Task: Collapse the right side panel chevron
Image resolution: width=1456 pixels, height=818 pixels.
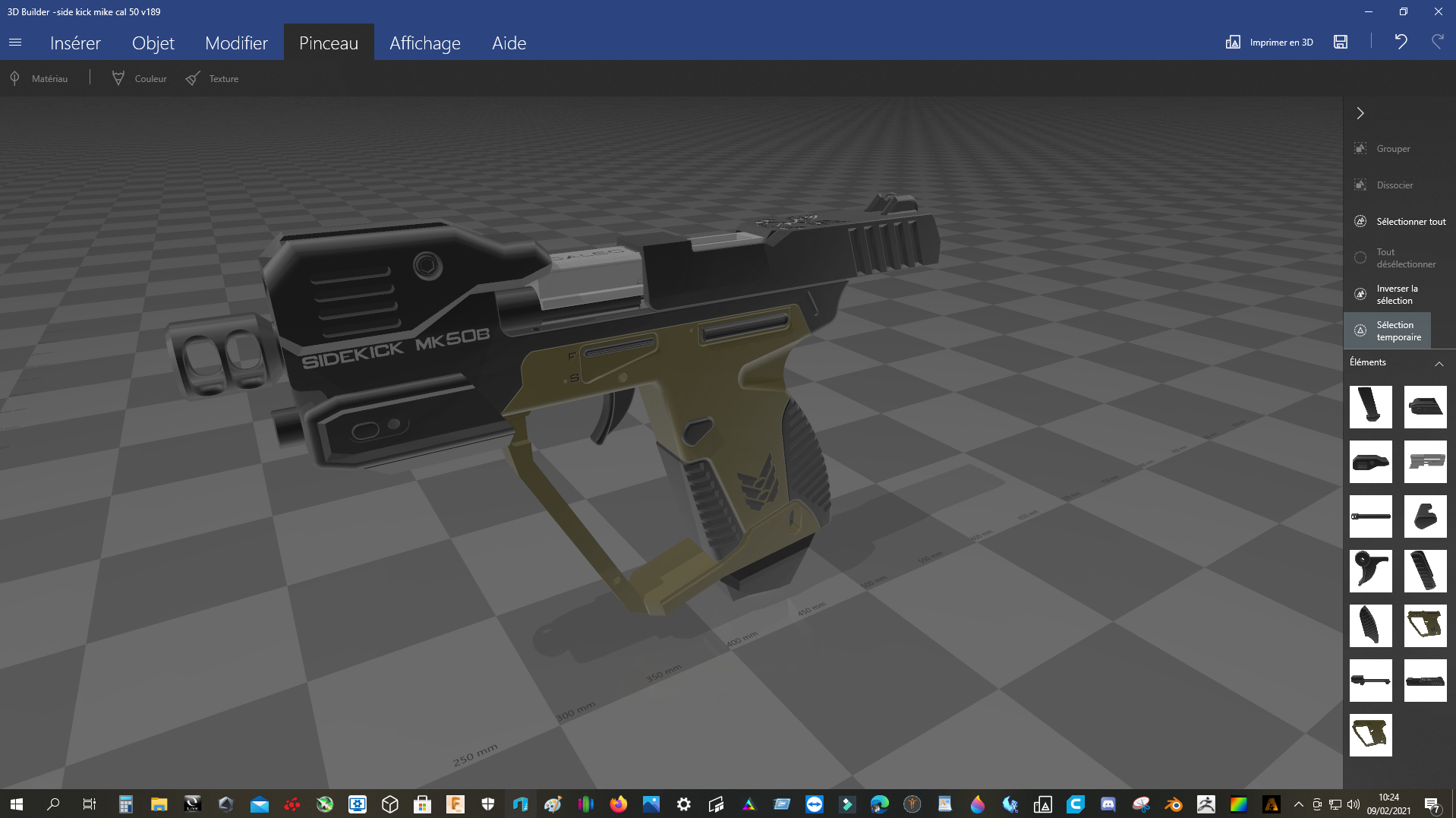Action: pos(1360,113)
